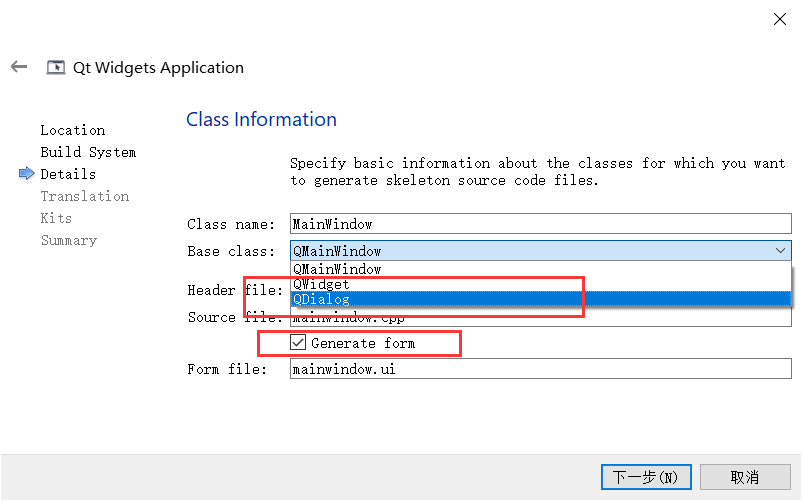Click the Base class label
The image size is (802, 501).
tap(231, 252)
